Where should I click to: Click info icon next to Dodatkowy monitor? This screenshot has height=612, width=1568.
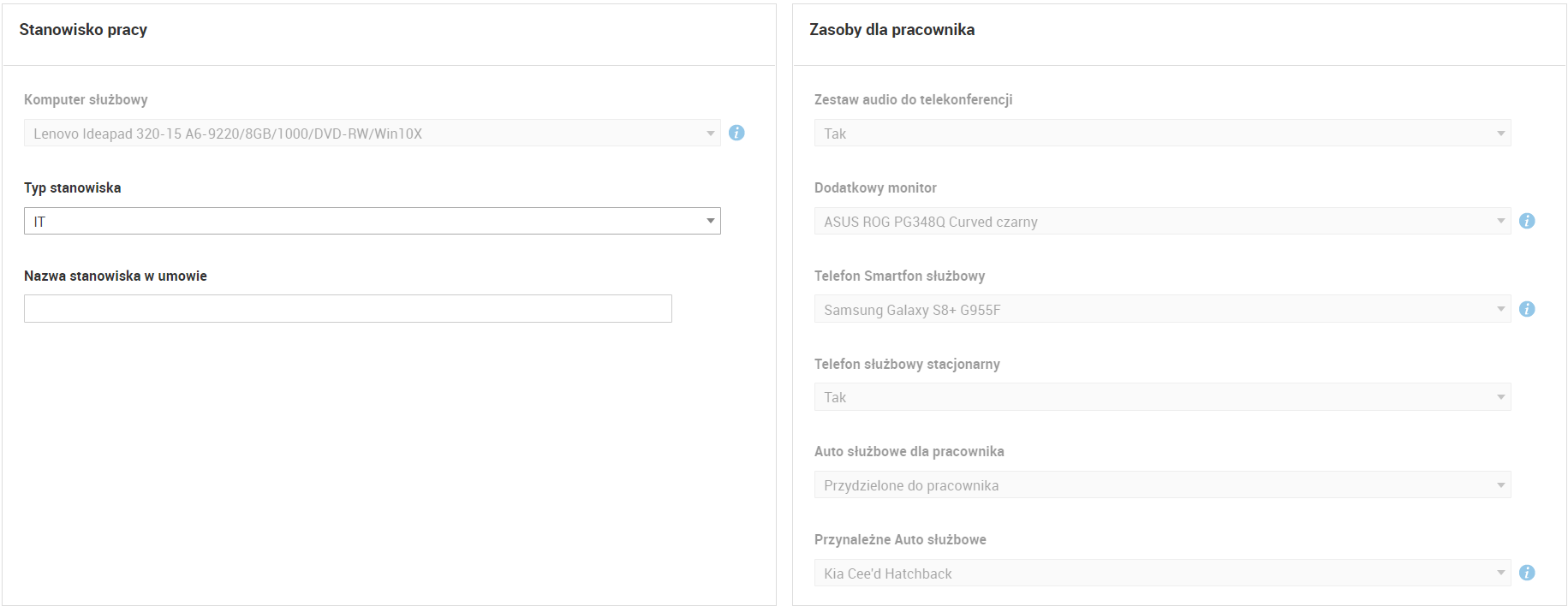pyautogui.click(x=1527, y=221)
